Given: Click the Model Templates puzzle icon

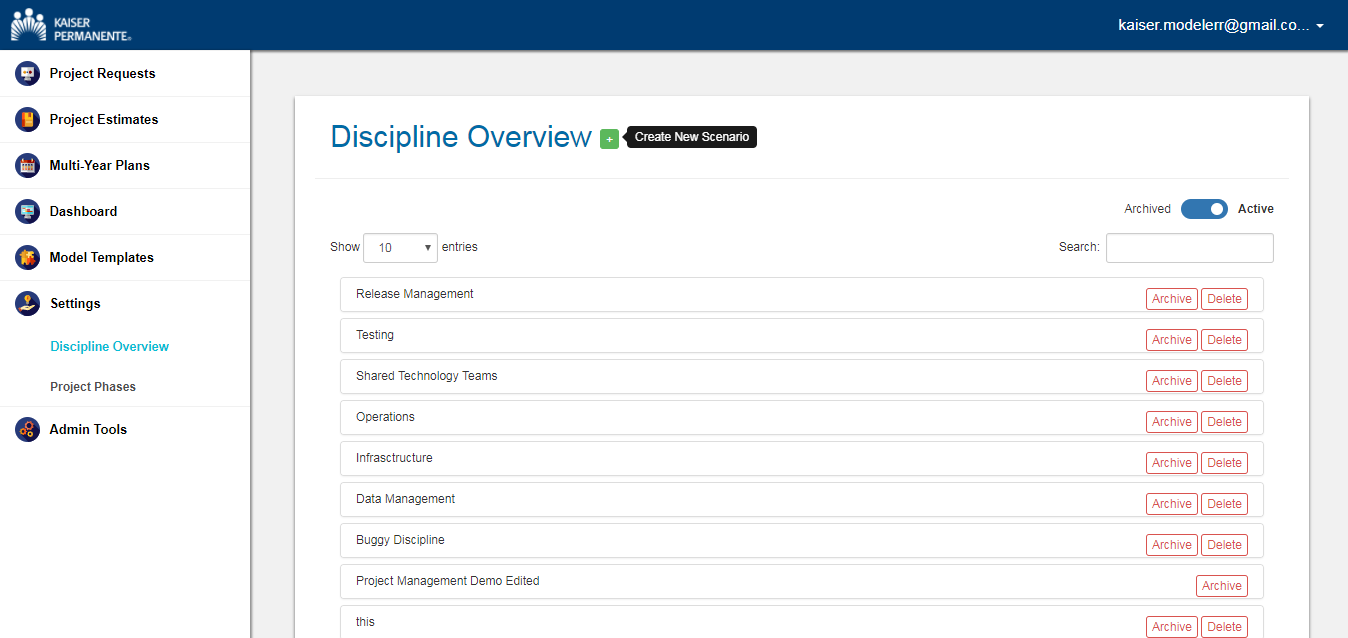Looking at the screenshot, I should [27, 257].
